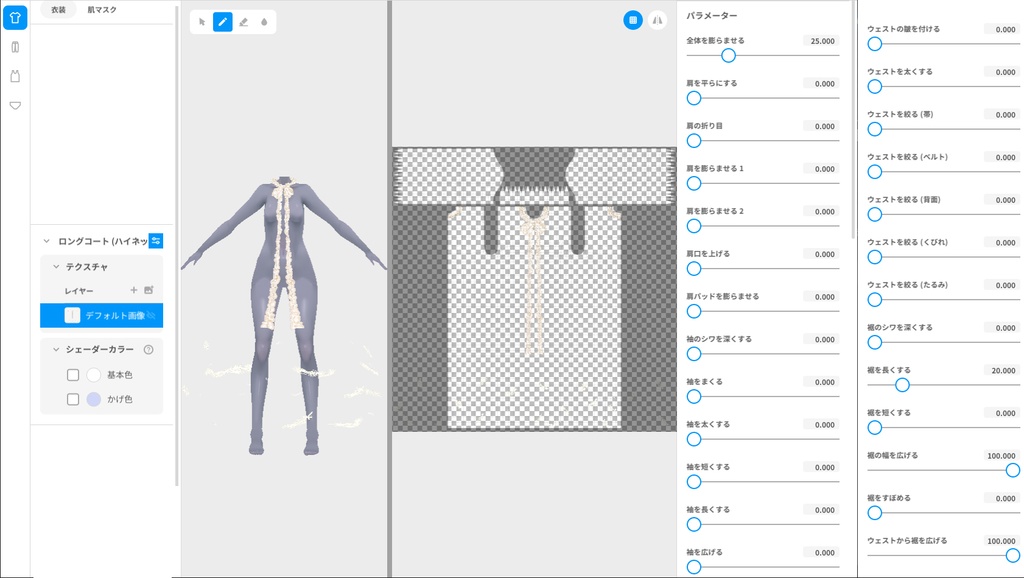Screen dimensions: 1024x578
Task: Click the デフォルト画像 layer thumbnail
Action: click(72, 315)
